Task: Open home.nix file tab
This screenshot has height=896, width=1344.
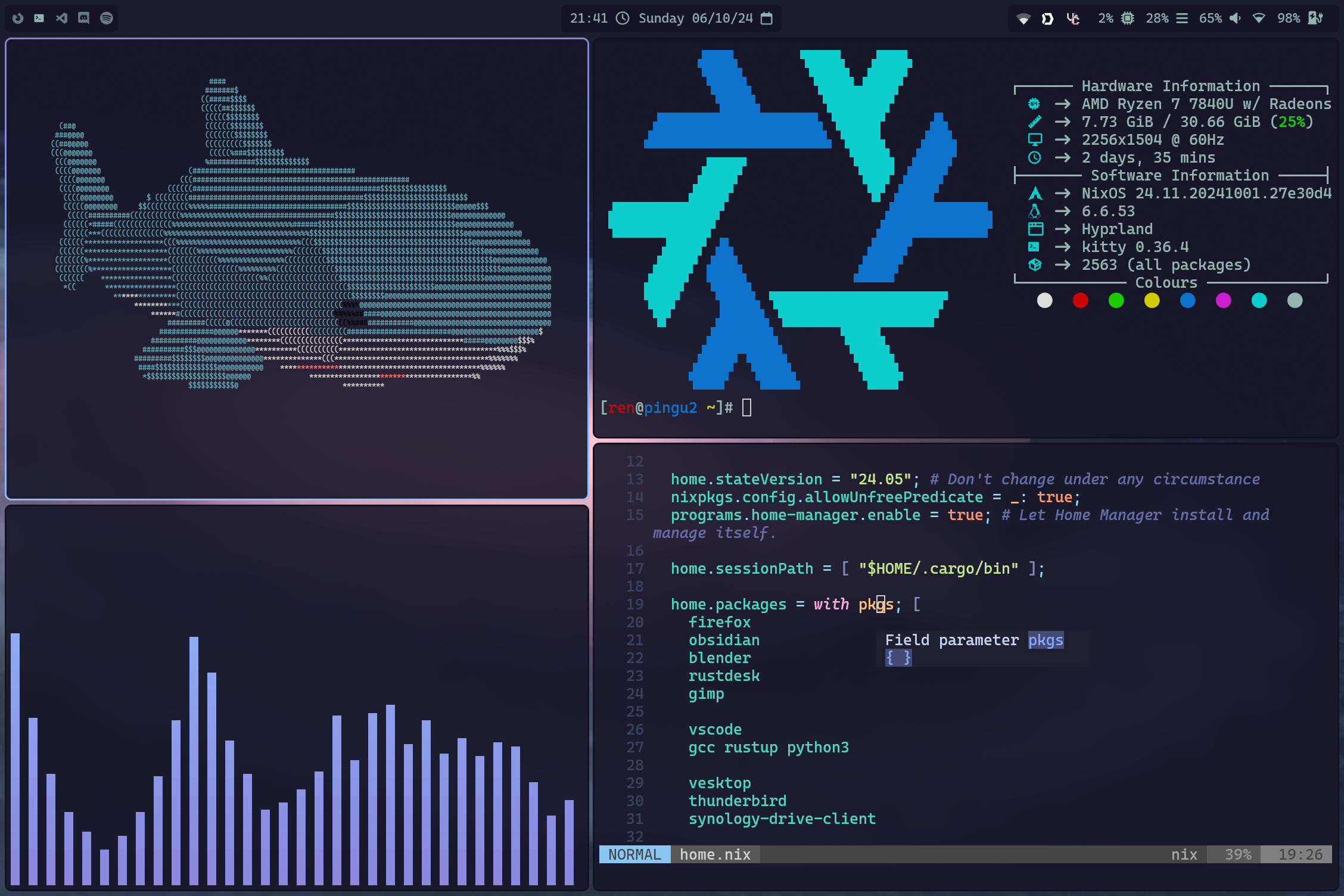Action: 716,854
